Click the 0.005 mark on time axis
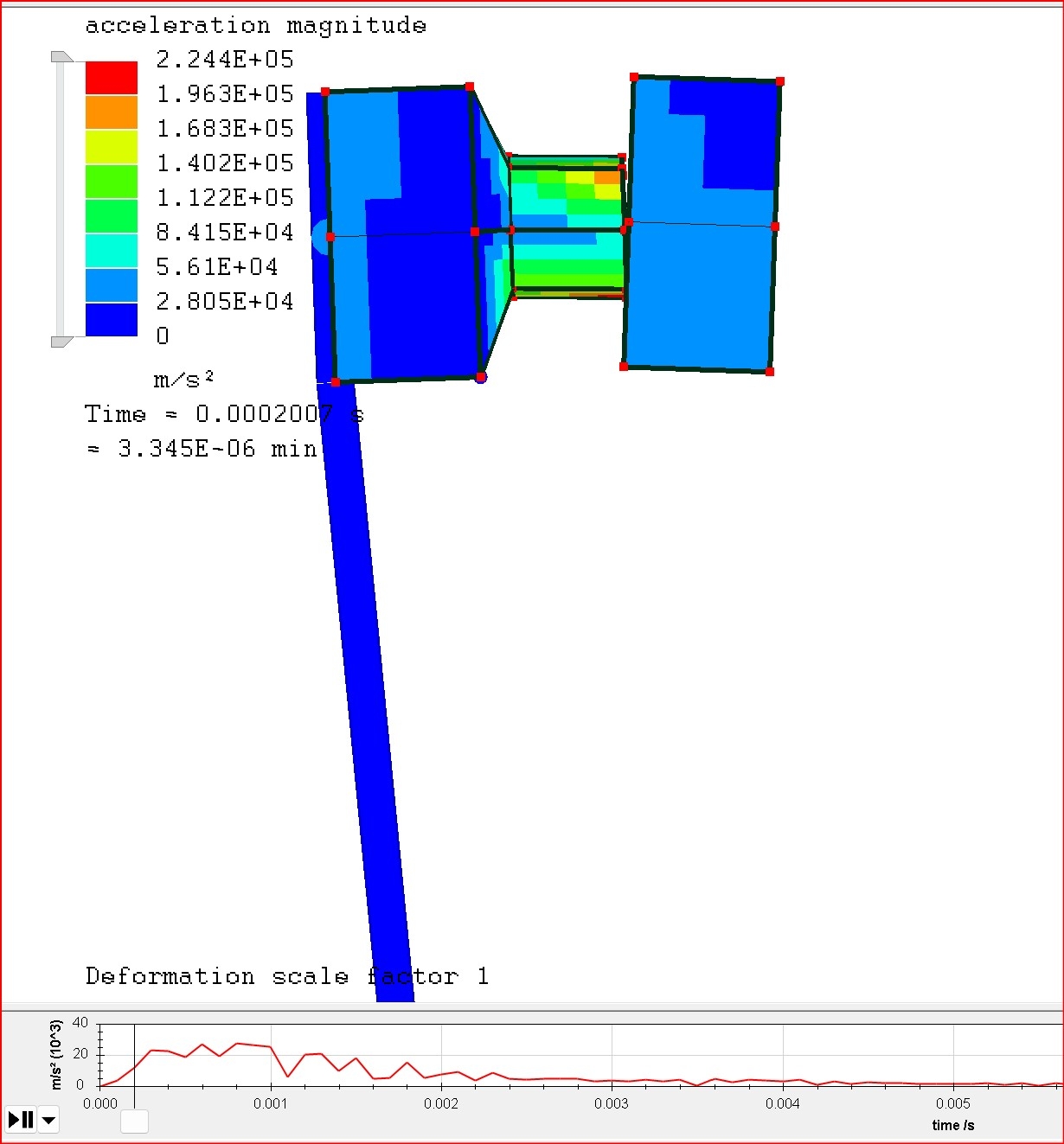 tap(953, 1103)
